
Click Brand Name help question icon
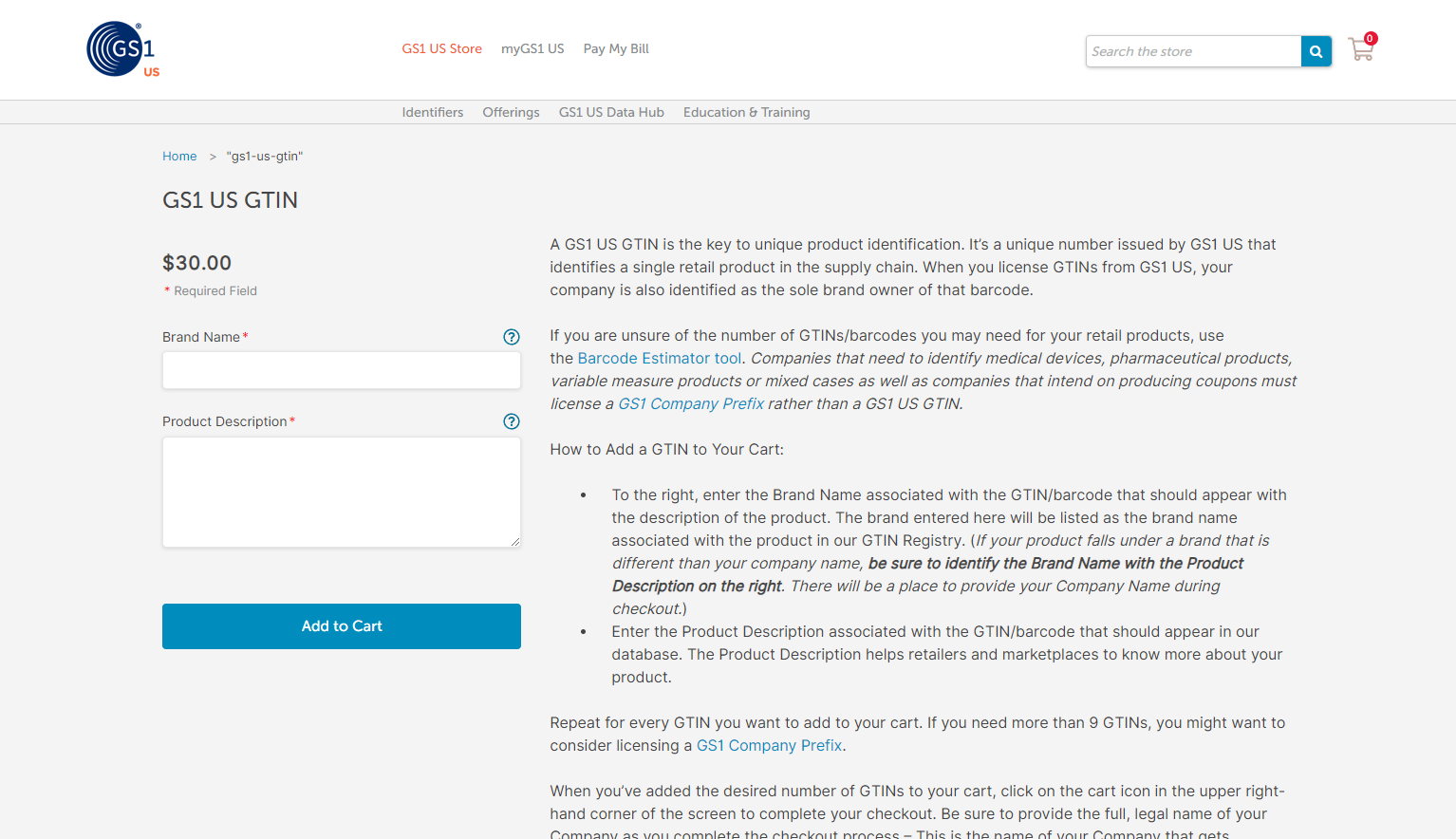coord(511,337)
